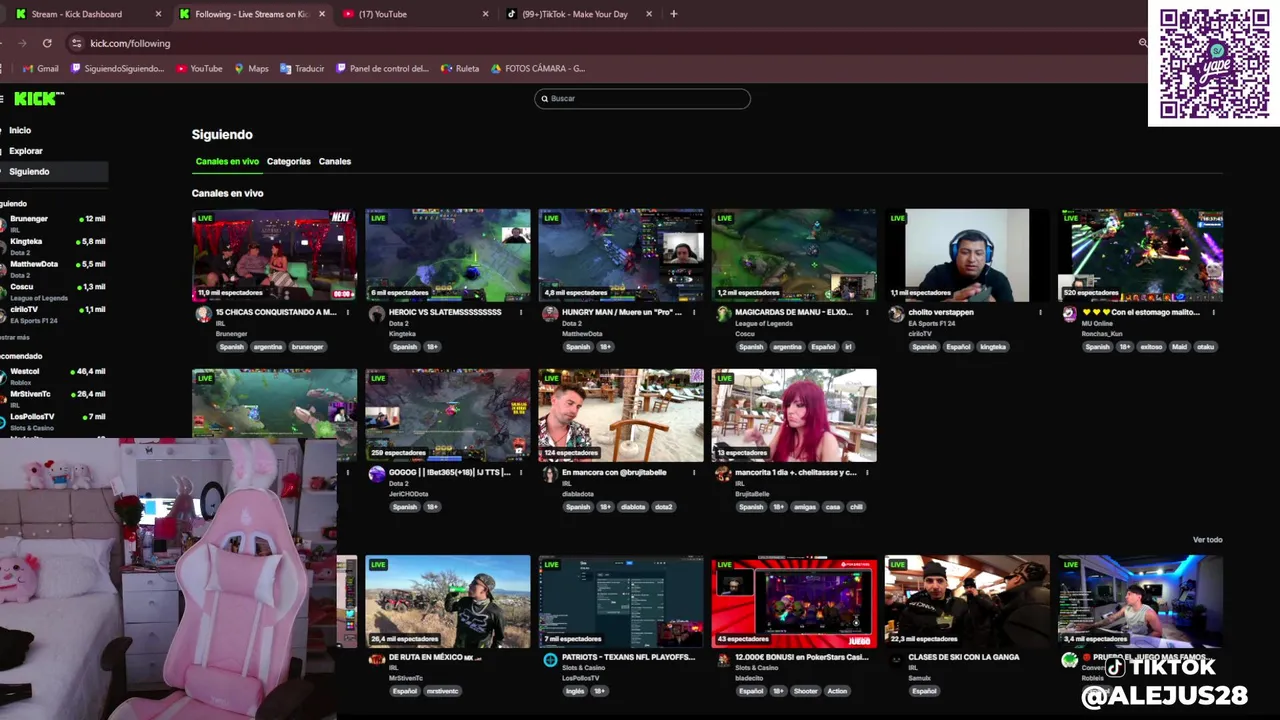Click the avatar next to HUNGRY MAN stream
The image size is (1280, 720).
click(x=550, y=314)
